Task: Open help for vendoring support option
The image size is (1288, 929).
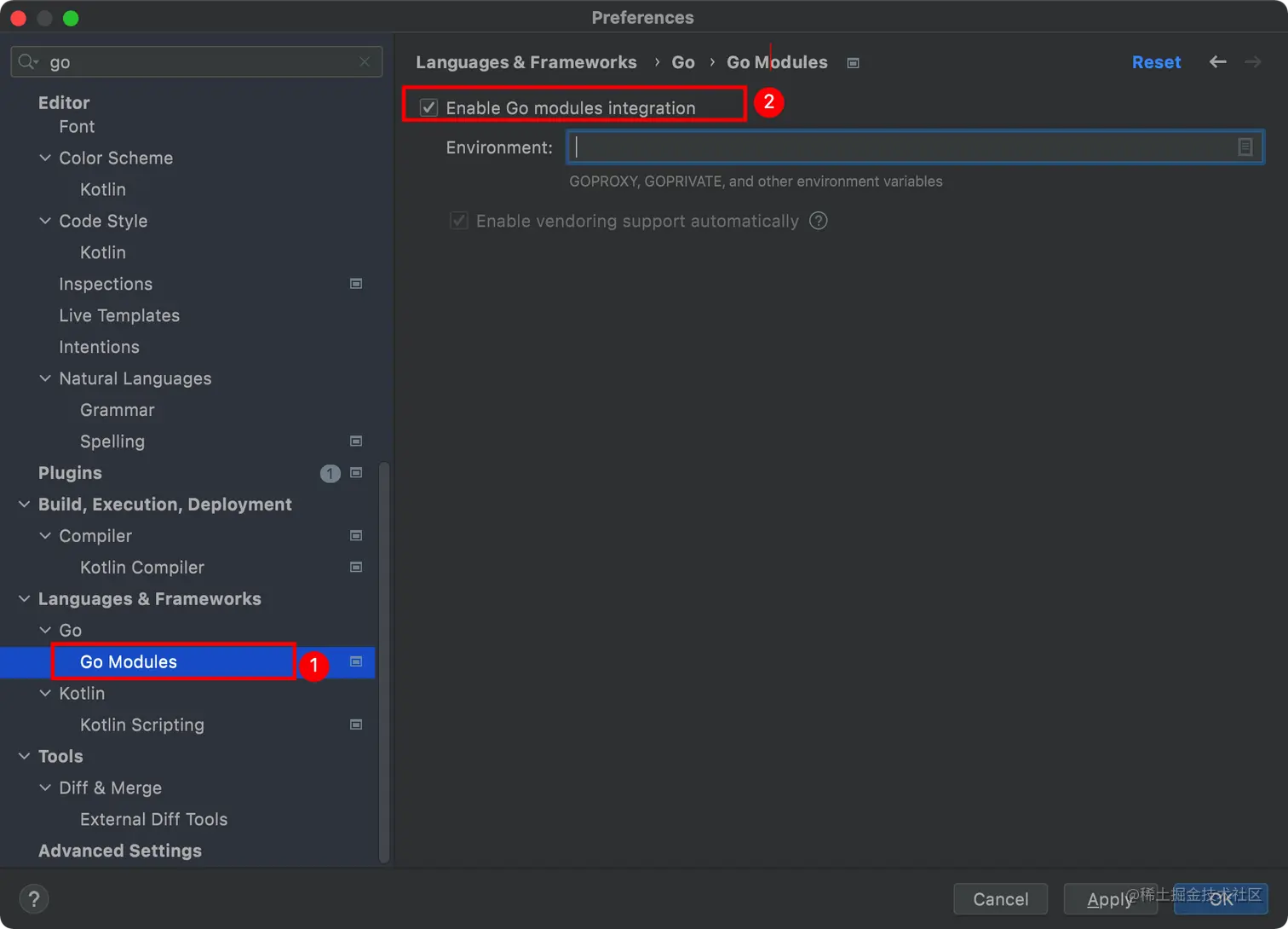Action: point(819,221)
